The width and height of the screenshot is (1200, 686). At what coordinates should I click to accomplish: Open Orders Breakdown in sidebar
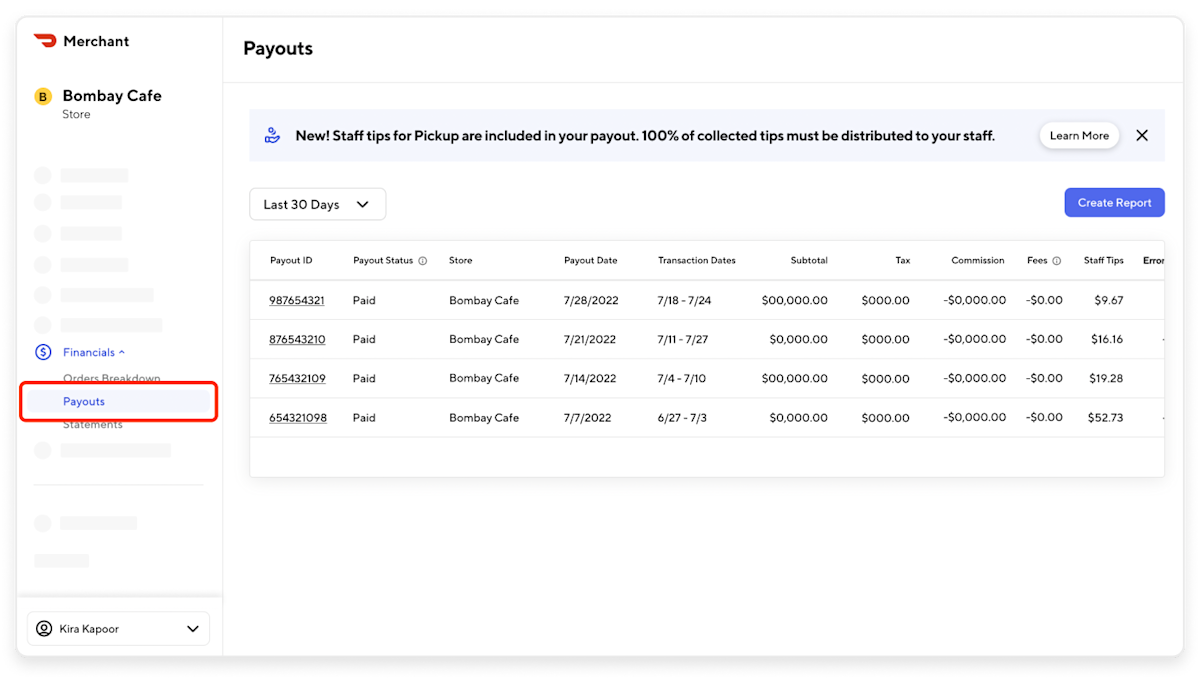pyautogui.click(x=112, y=379)
